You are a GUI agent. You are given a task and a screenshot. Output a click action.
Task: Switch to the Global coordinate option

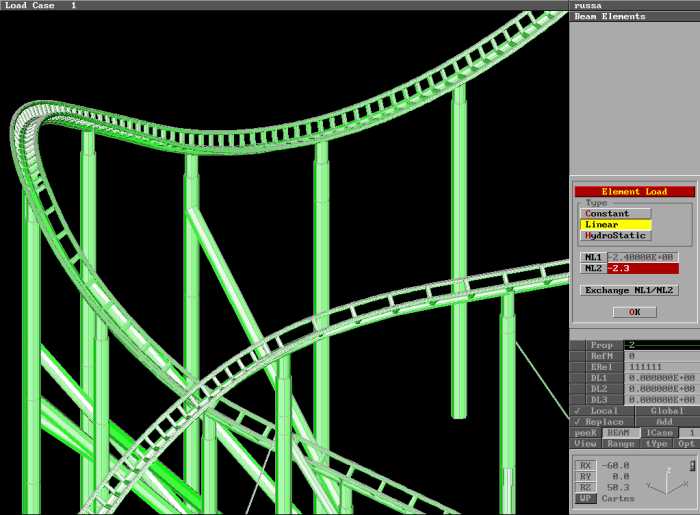pos(667,411)
